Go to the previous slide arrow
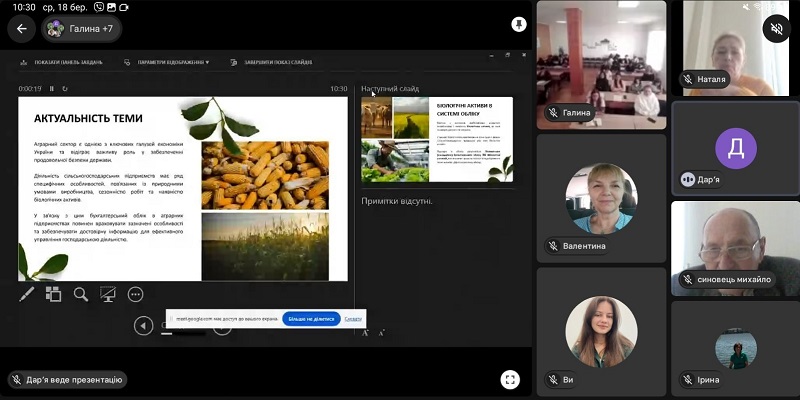Screen dimensions: 800x400 coord(144,325)
